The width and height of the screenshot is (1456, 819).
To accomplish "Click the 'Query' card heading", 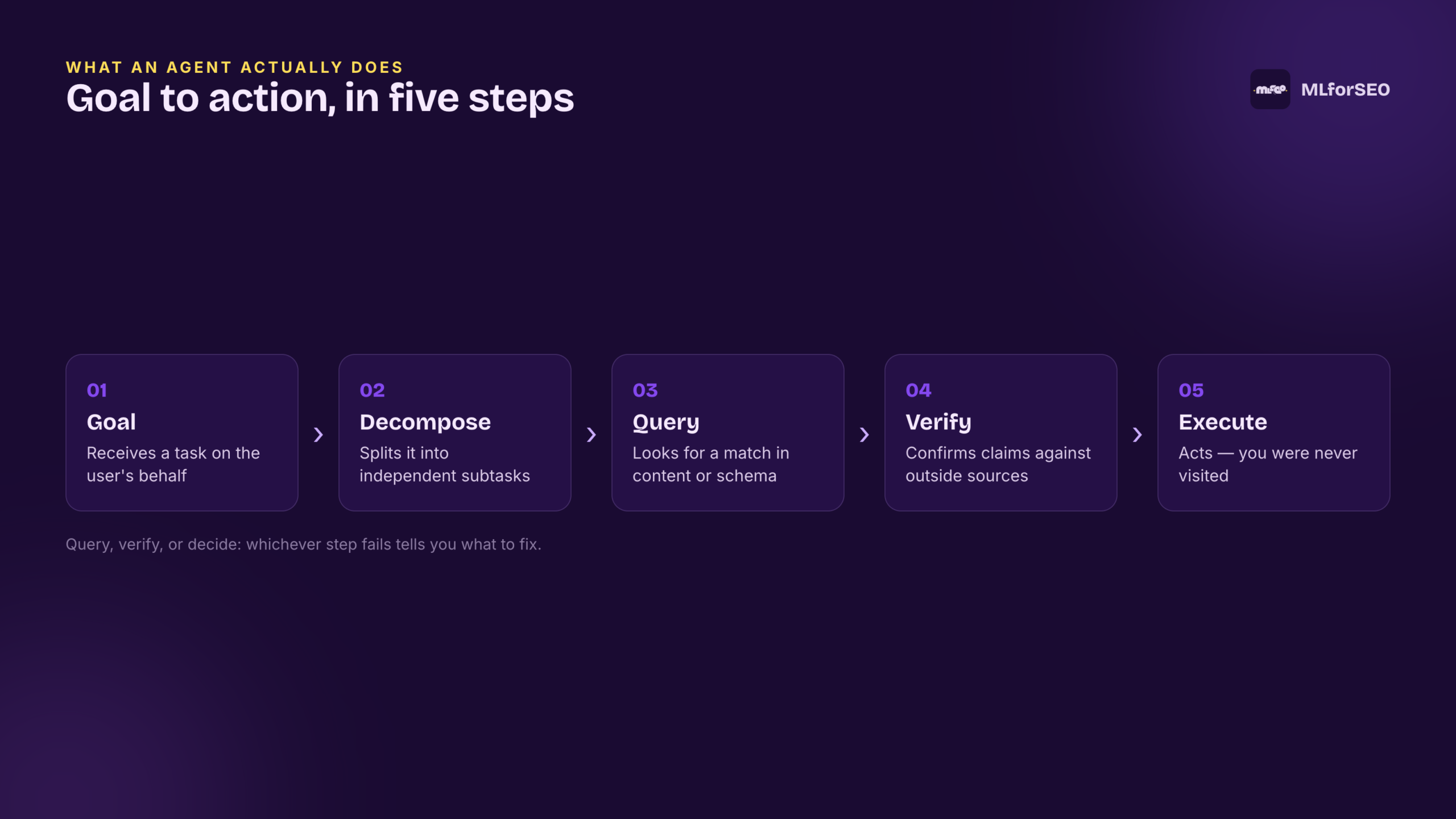I will pos(666,423).
